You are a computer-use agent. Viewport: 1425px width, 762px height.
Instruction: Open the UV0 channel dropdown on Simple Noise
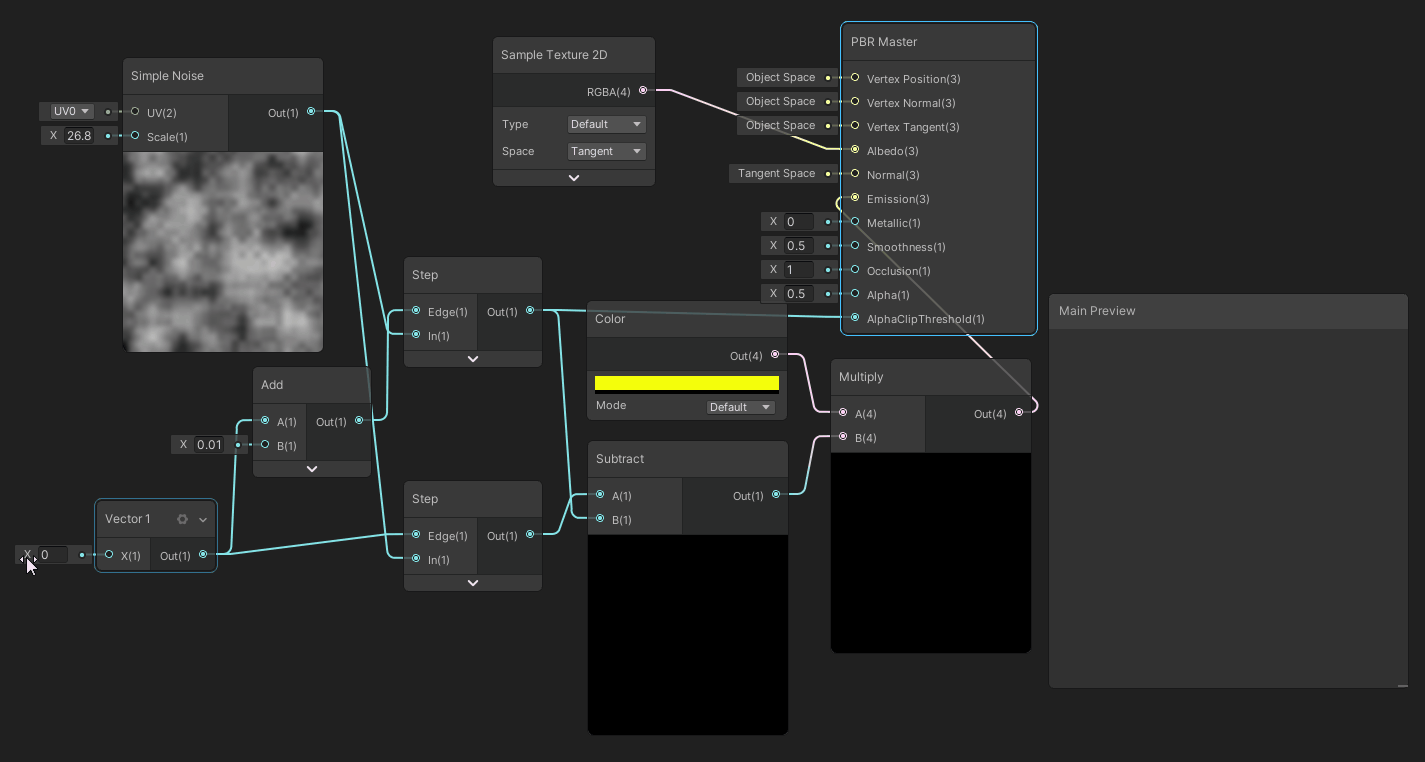(71, 111)
